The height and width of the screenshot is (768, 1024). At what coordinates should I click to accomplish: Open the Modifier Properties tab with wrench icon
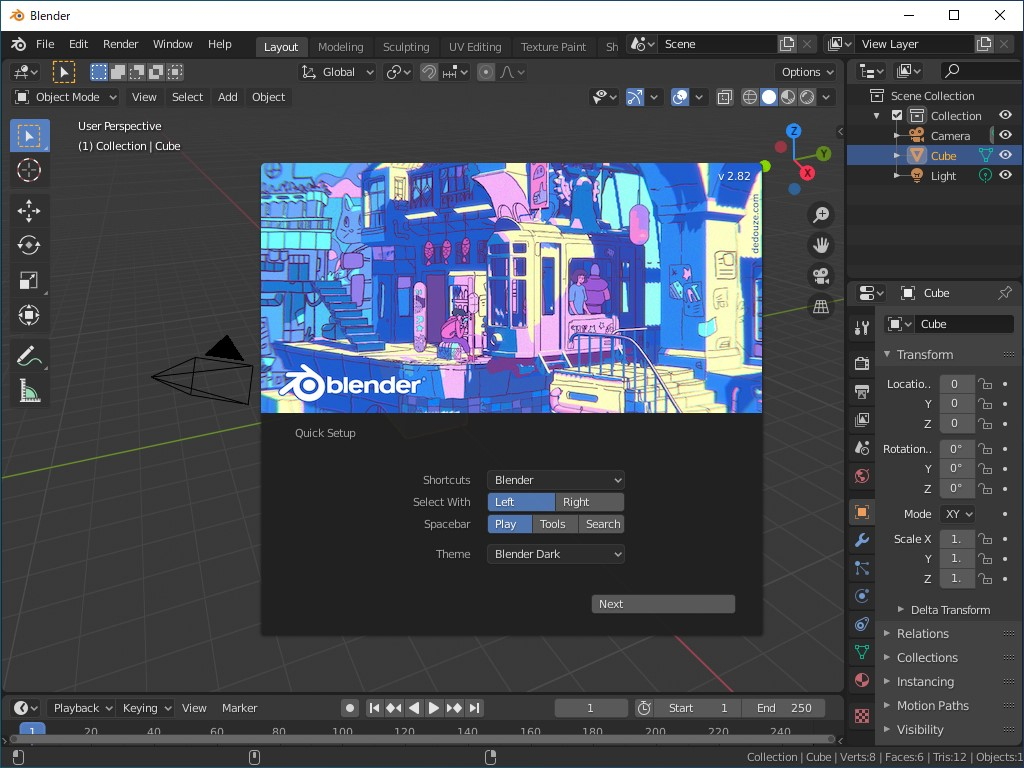coord(860,540)
